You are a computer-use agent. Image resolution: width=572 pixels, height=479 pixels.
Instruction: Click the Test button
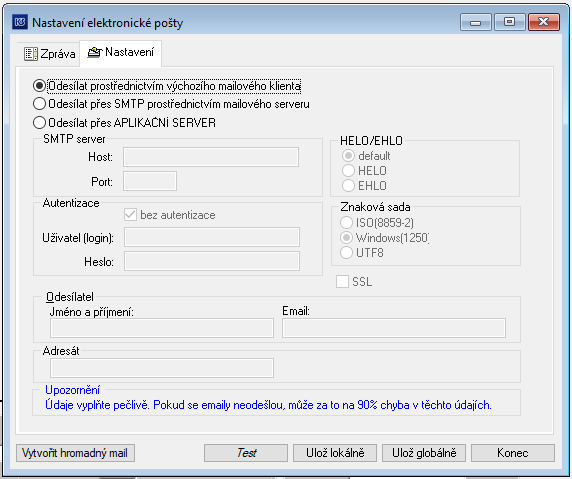[246, 453]
